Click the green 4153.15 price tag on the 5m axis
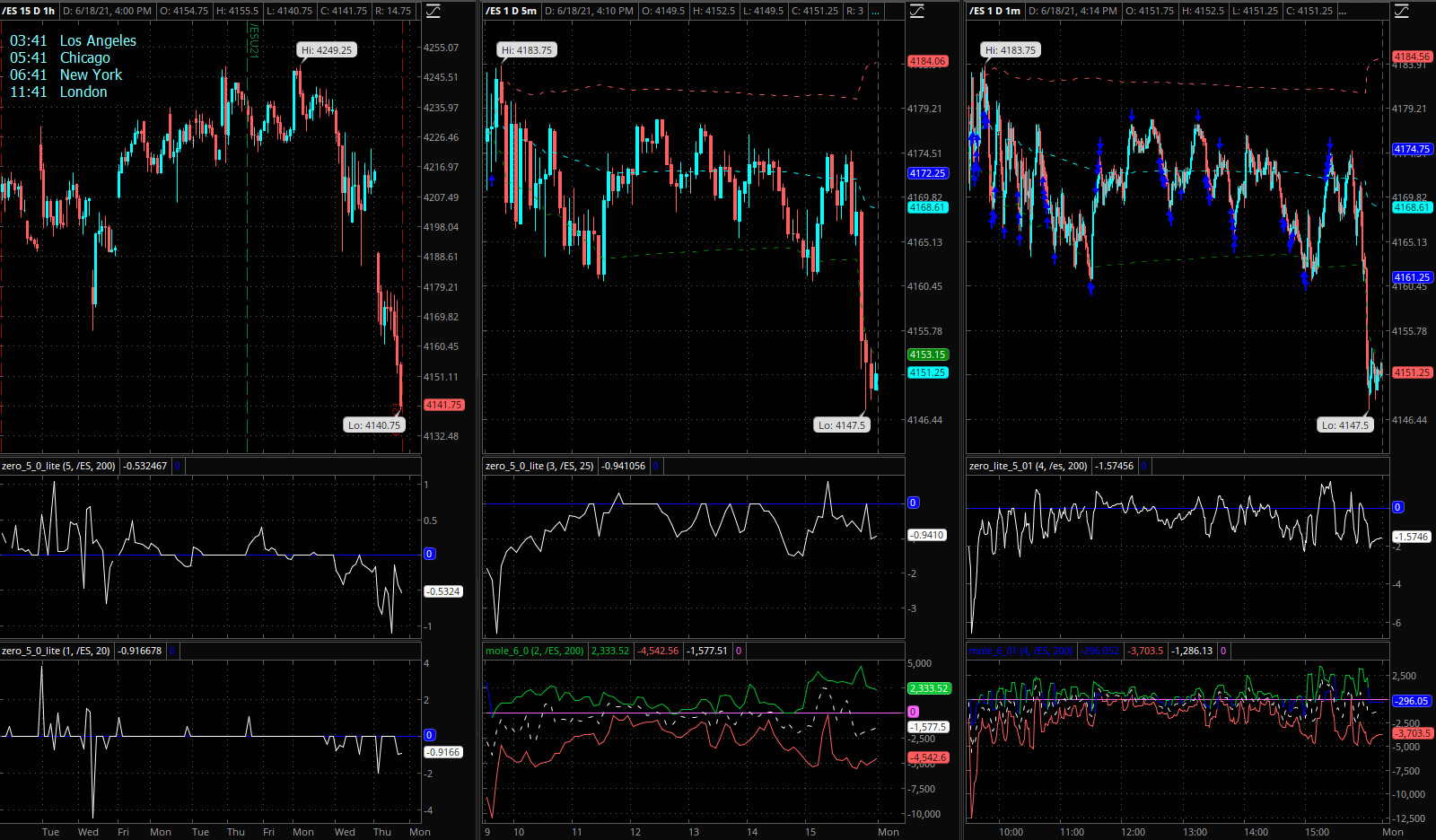The image size is (1436, 840). click(927, 354)
